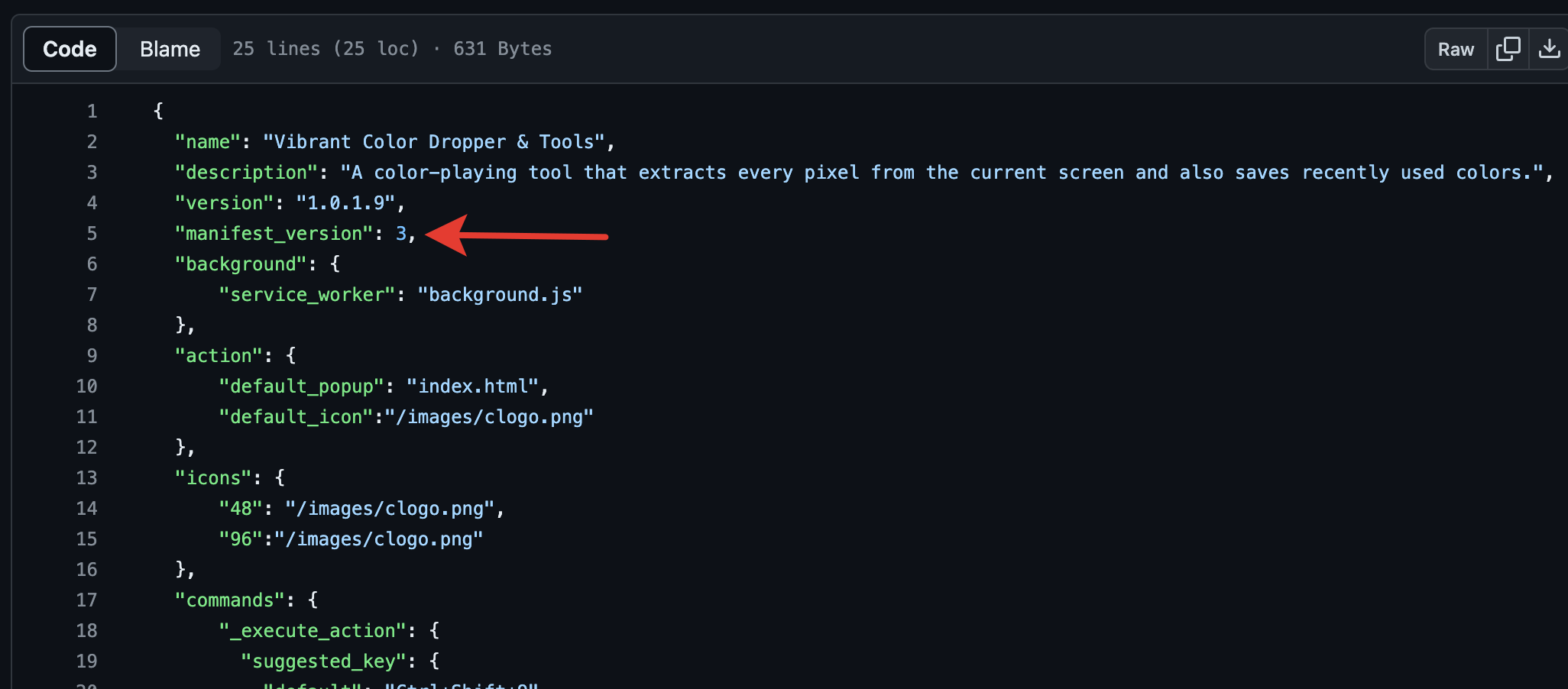Select line number 5 in gutter
This screenshot has width=1568, height=689.
pos(92,234)
